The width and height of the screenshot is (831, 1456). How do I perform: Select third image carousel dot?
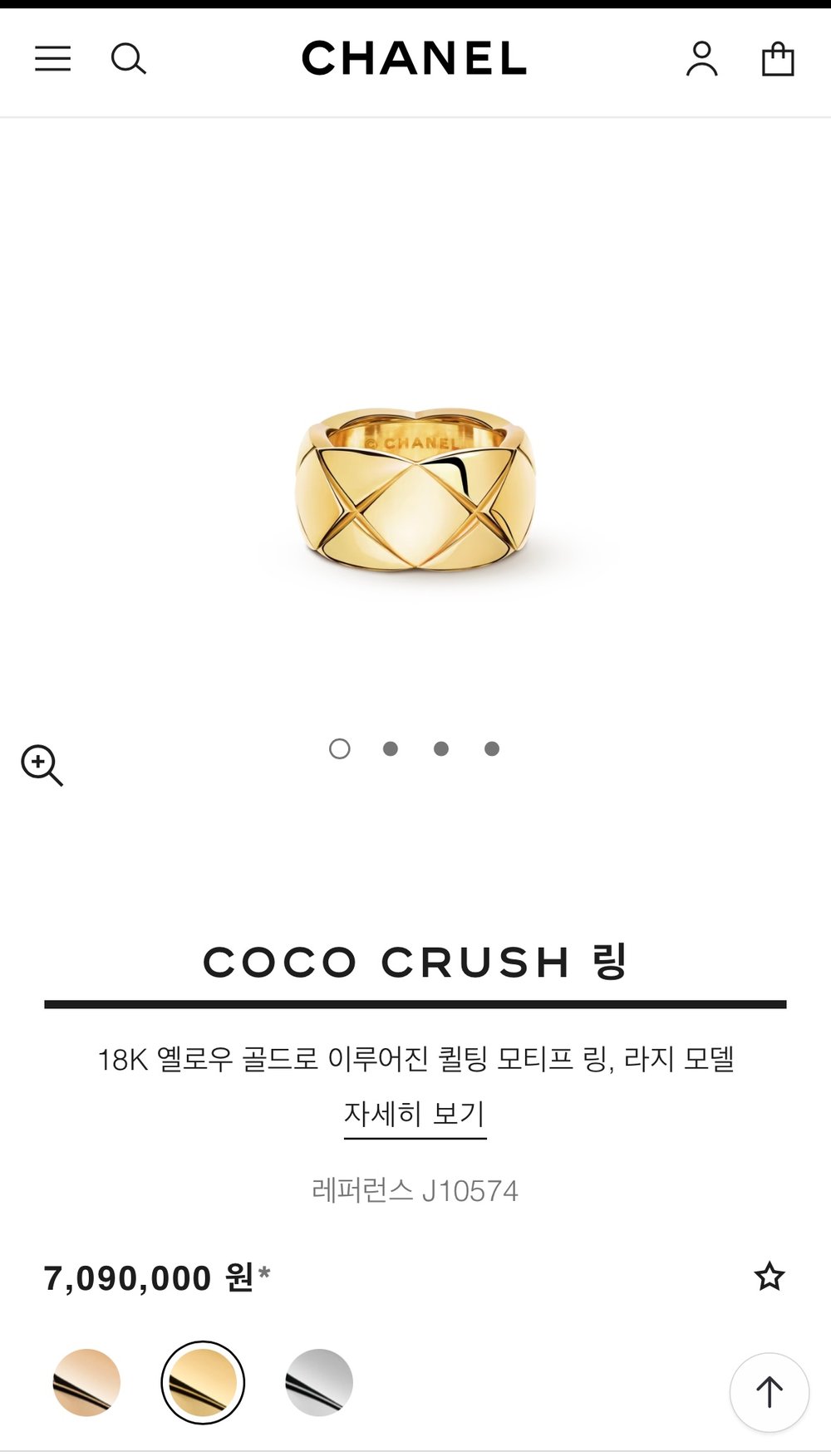click(x=441, y=748)
